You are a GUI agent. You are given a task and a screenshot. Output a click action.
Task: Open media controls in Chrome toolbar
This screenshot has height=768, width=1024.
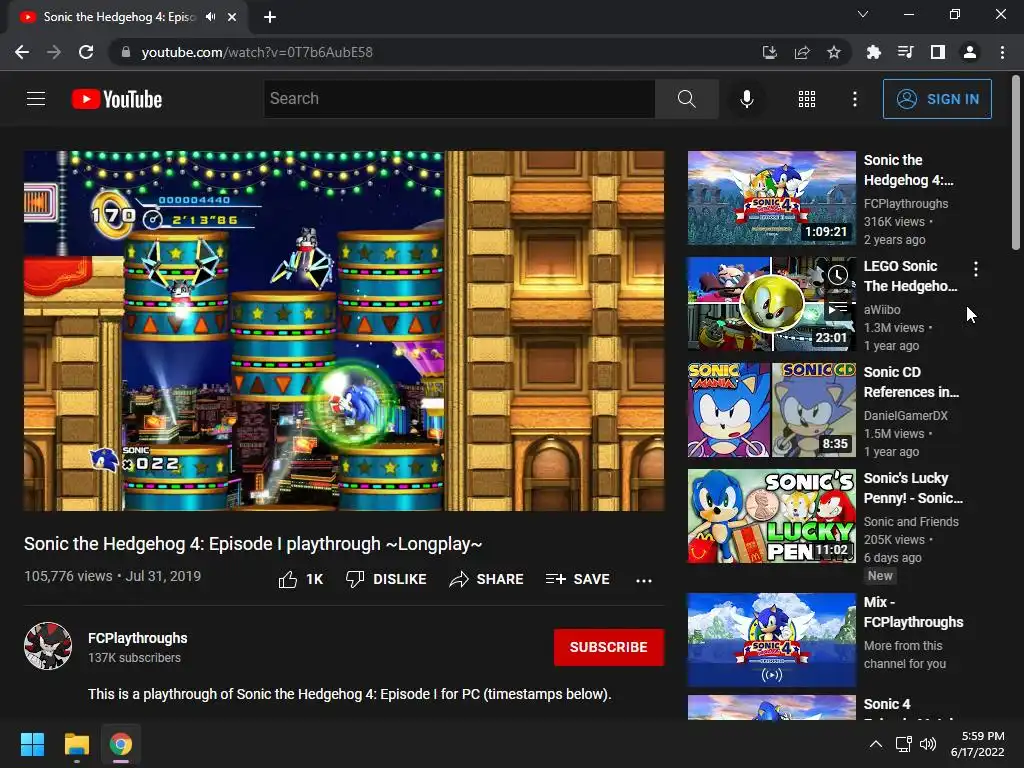[905, 52]
